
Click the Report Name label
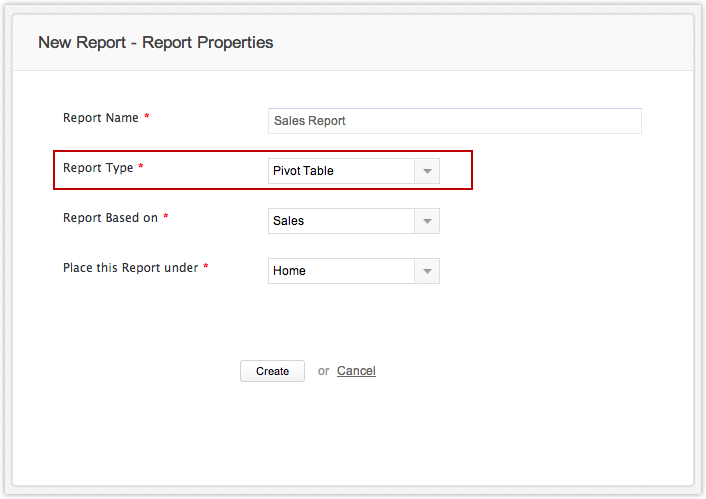(101, 118)
